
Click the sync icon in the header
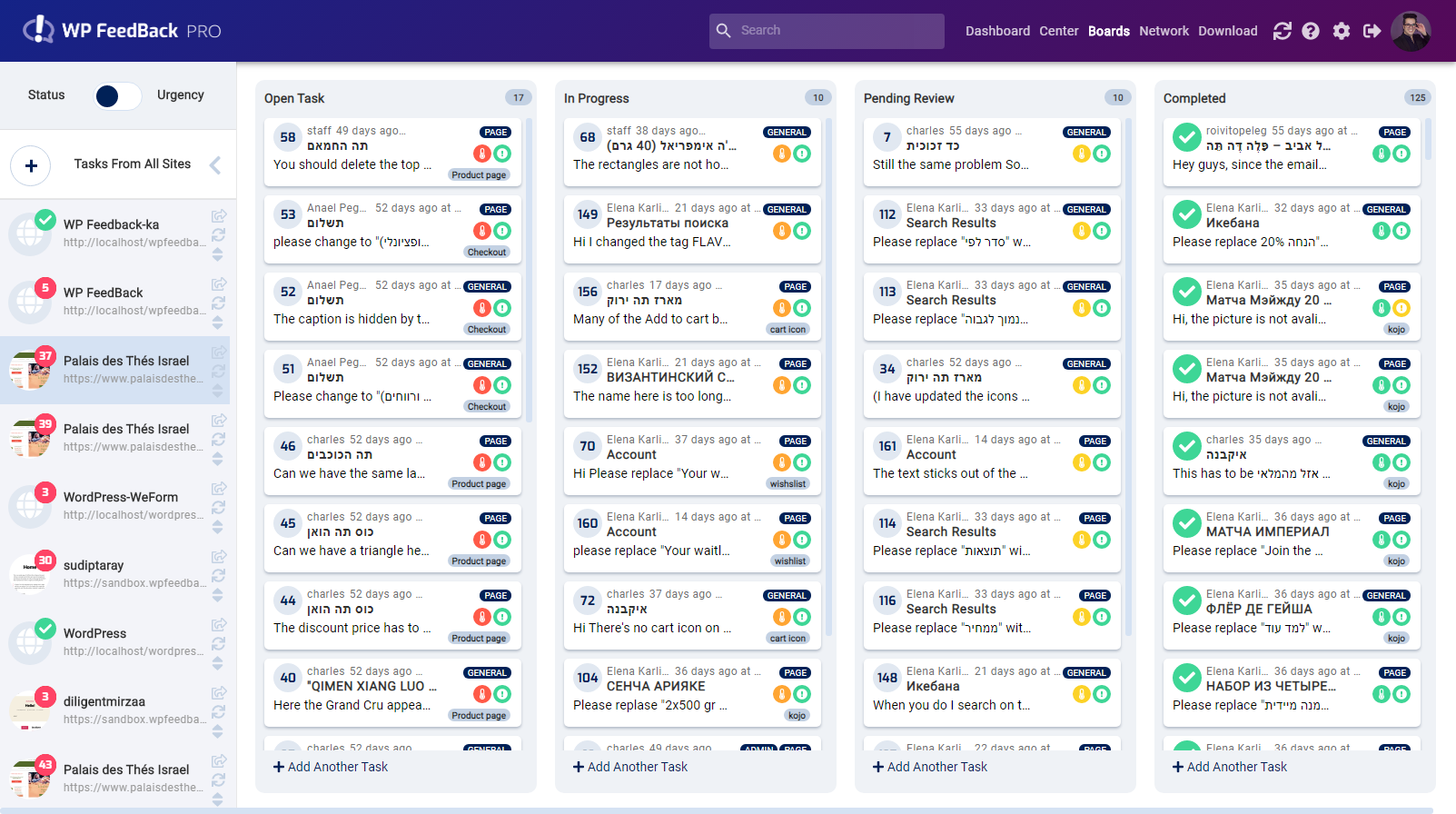[x=1282, y=31]
